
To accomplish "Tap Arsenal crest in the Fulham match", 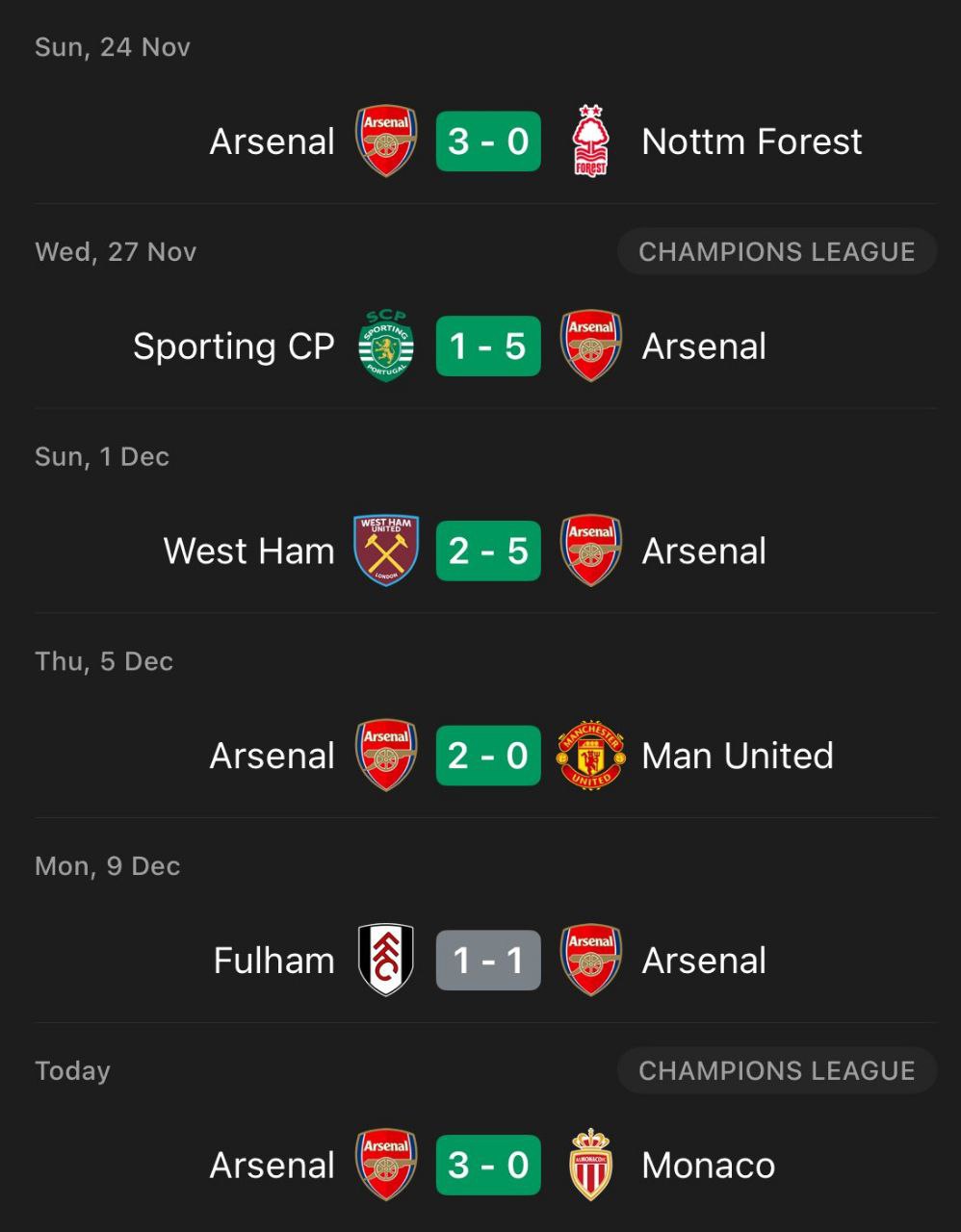I will point(590,961).
